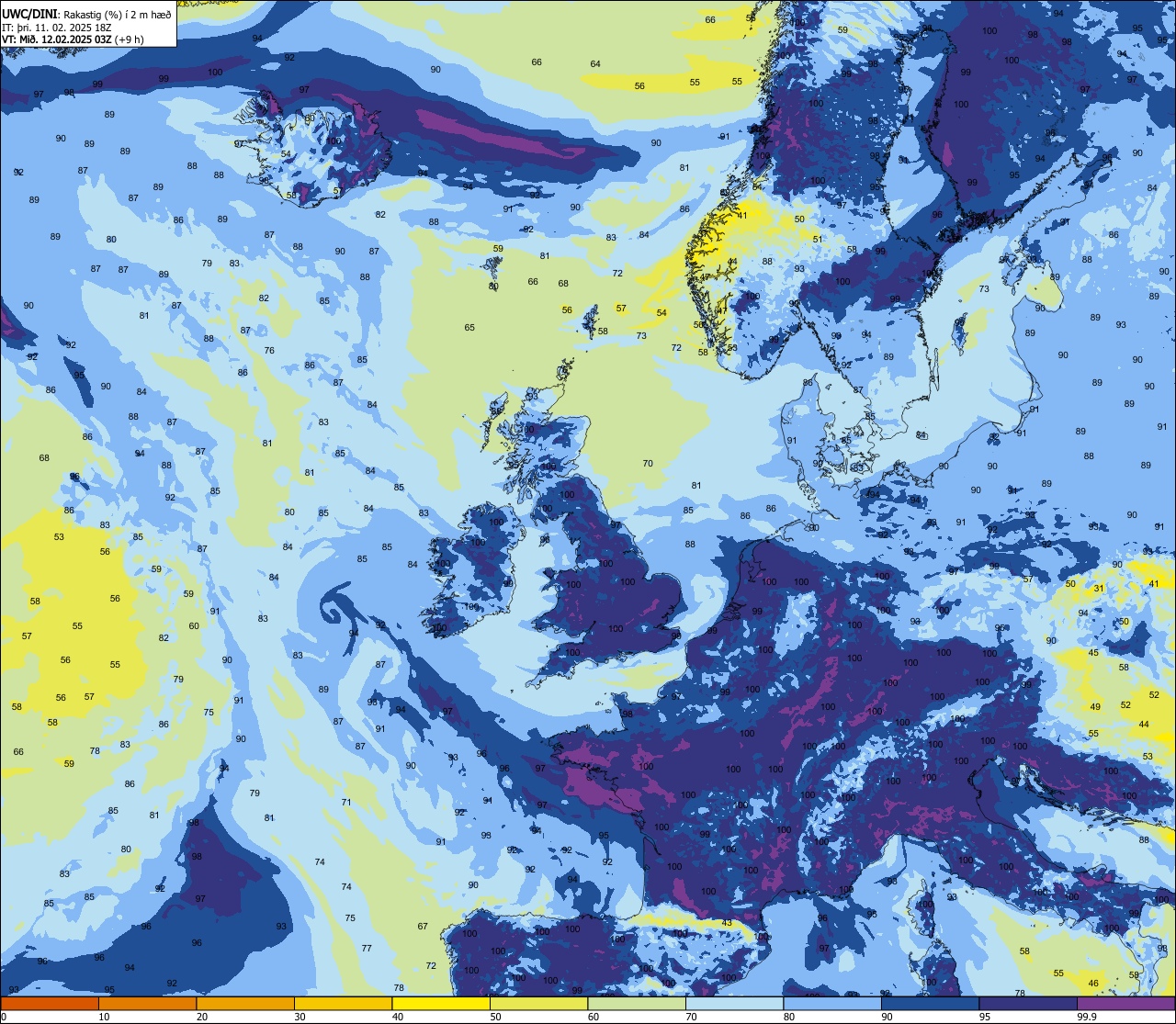Click the humidity value '70' in the North Sea
Image resolution: width=1176 pixels, height=1024 pixels.
[x=648, y=464]
